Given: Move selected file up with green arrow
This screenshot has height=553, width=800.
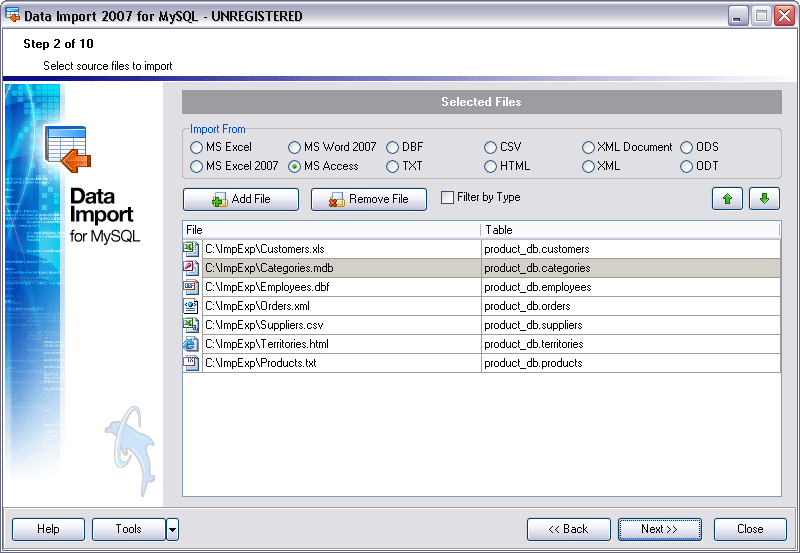Looking at the screenshot, I should pyautogui.click(x=727, y=198).
